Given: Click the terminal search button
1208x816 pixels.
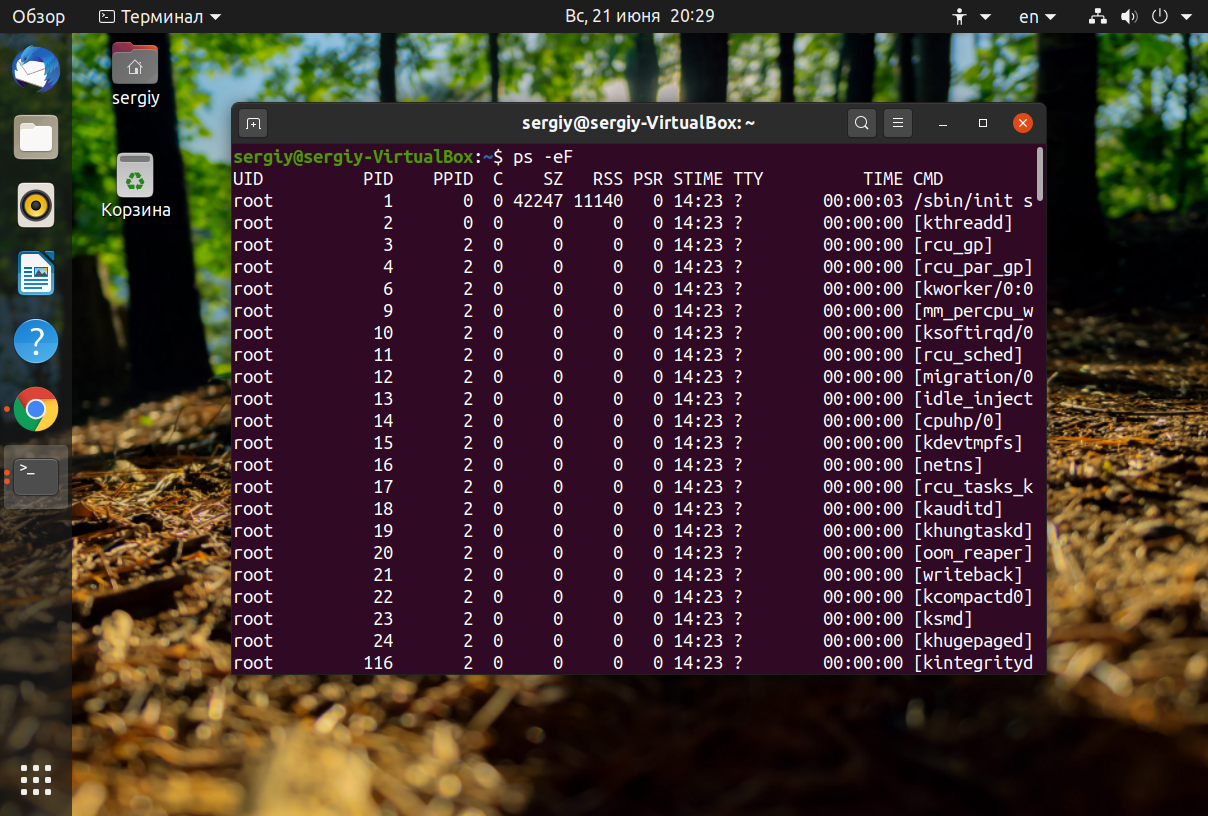Looking at the screenshot, I should point(861,123).
